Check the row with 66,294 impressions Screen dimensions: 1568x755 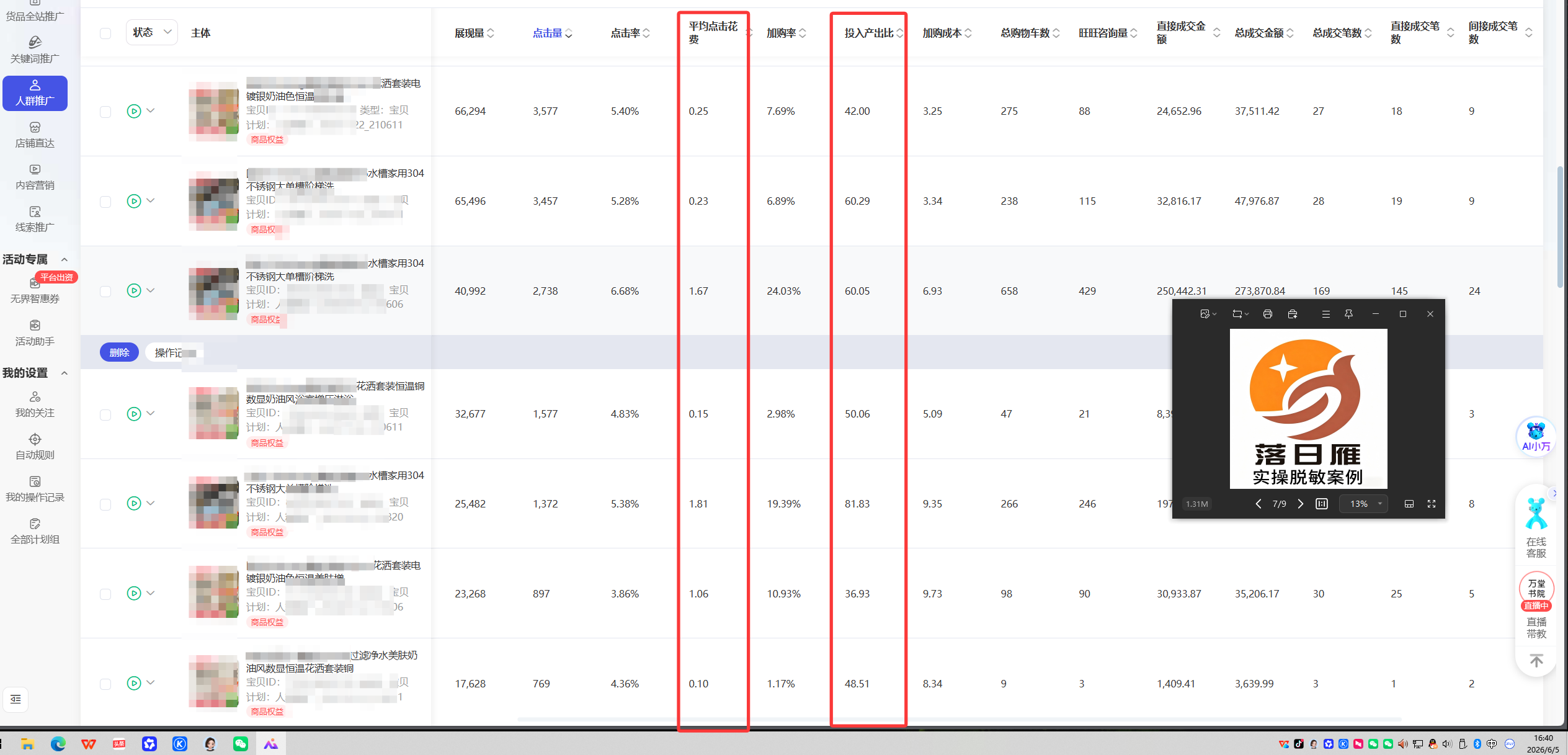[105, 111]
